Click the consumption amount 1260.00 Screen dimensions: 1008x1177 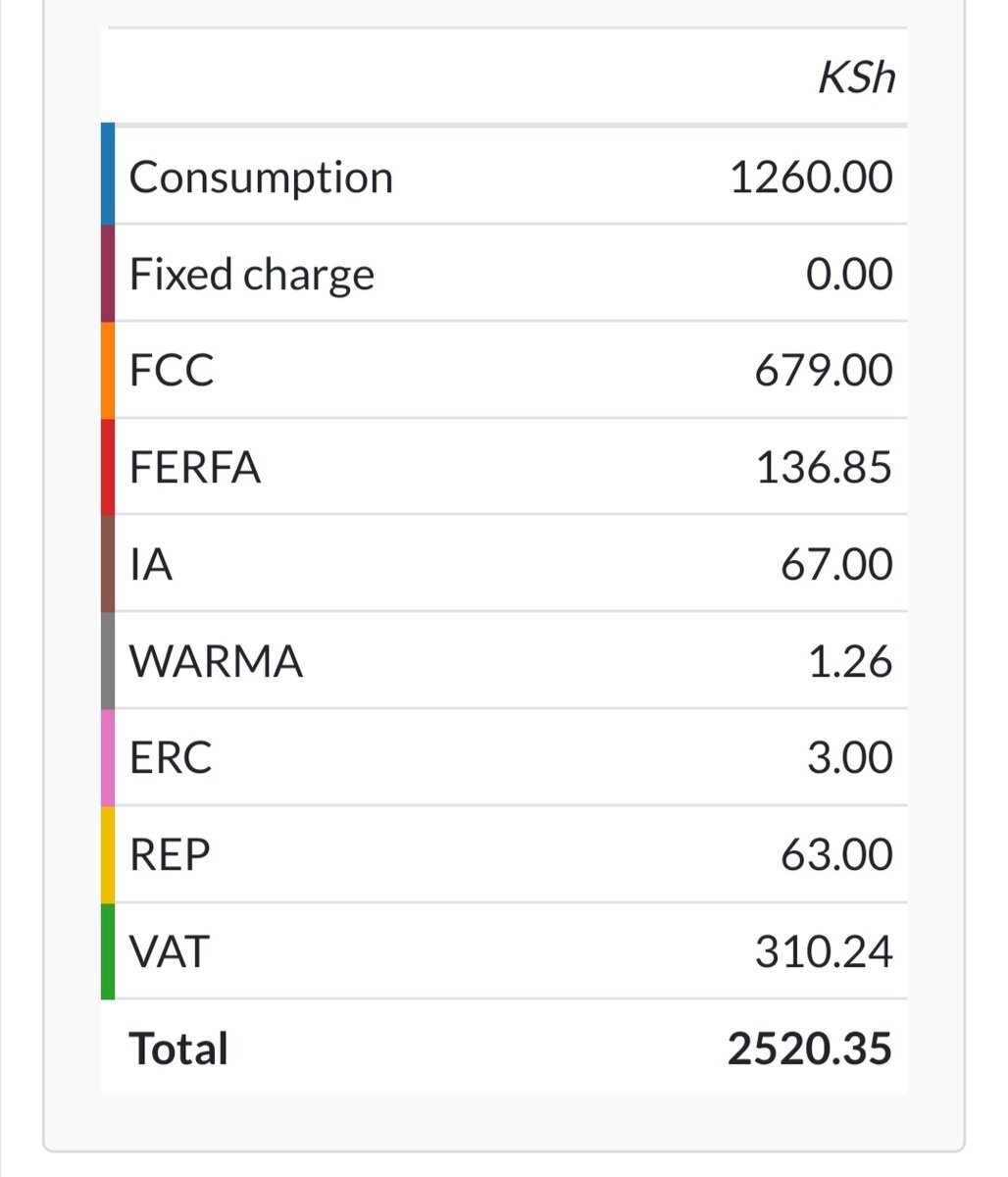point(811,178)
